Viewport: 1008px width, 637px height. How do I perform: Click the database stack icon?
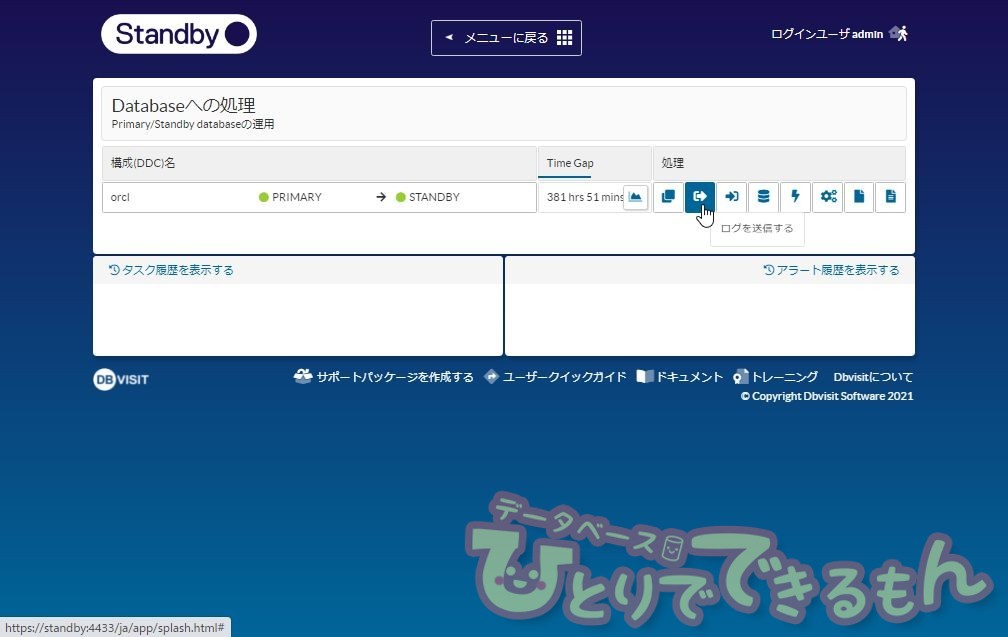(x=764, y=197)
